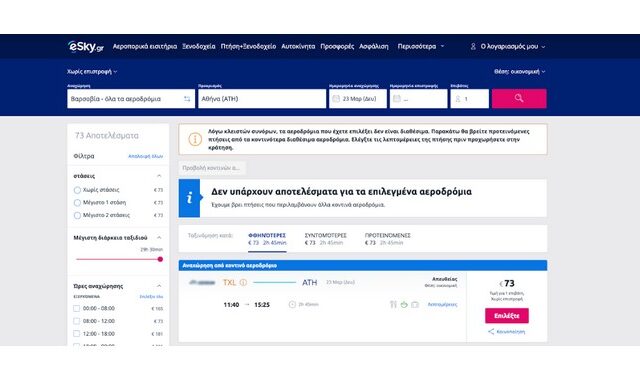The image size is (640, 380).
Task: Click the '73 Αποτελέσματα' results text
Action: (107, 136)
